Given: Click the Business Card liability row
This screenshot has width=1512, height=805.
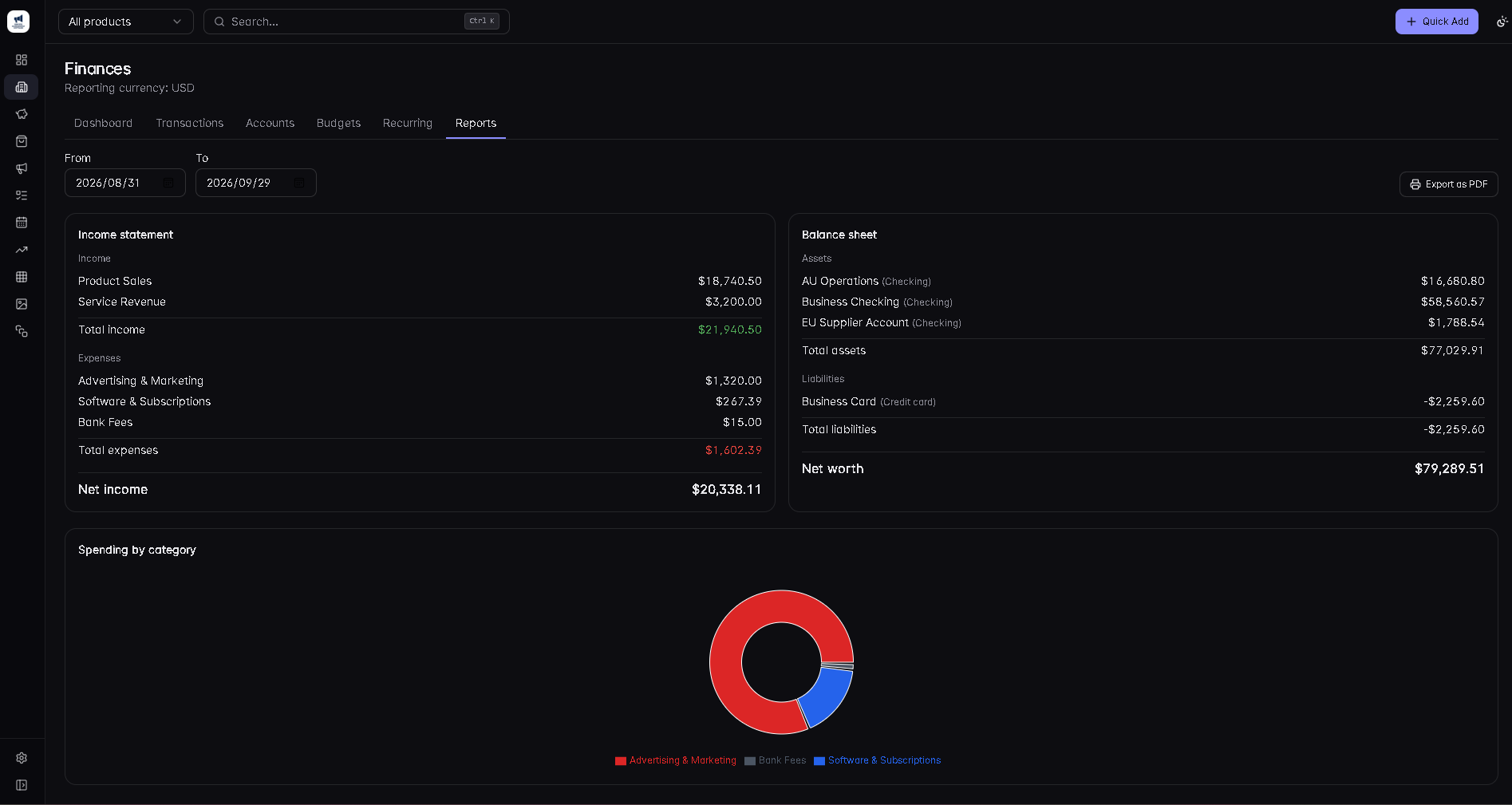Looking at the screenshot, I should tap(1143, 401).
